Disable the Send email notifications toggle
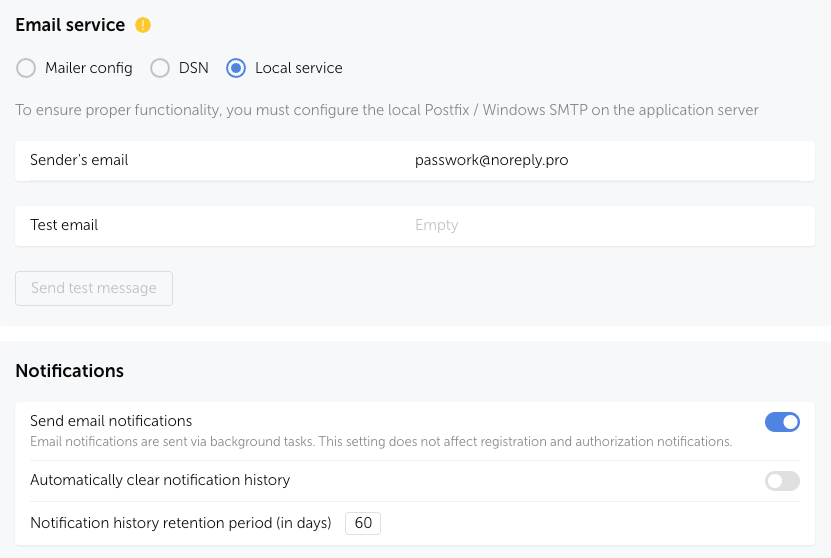 (x=782, y=422)
